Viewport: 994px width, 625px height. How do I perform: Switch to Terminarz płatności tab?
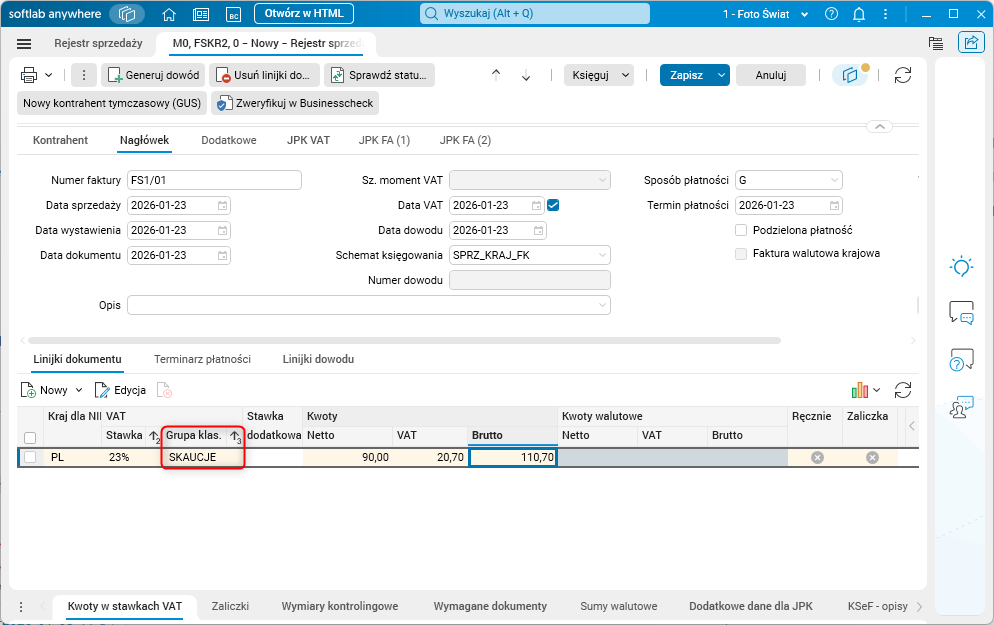tap(202, 359)
